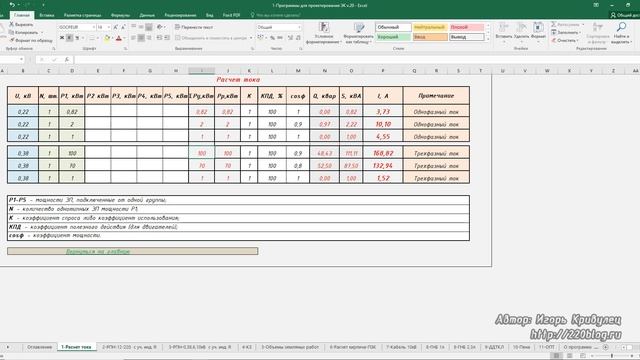Toggle bold formatting (Ж)
The width and height of the screenshot is (640, 360).
[62, 38]
